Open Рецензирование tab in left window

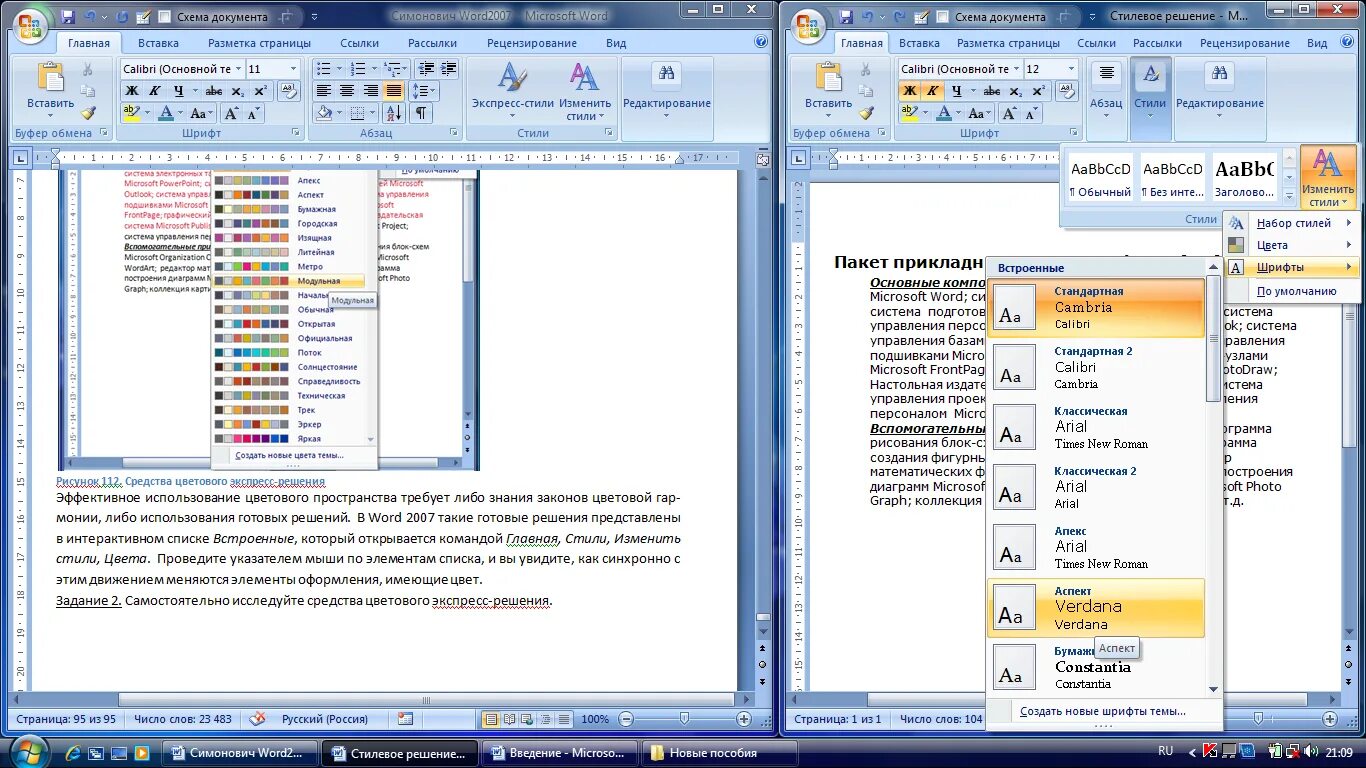532,43
